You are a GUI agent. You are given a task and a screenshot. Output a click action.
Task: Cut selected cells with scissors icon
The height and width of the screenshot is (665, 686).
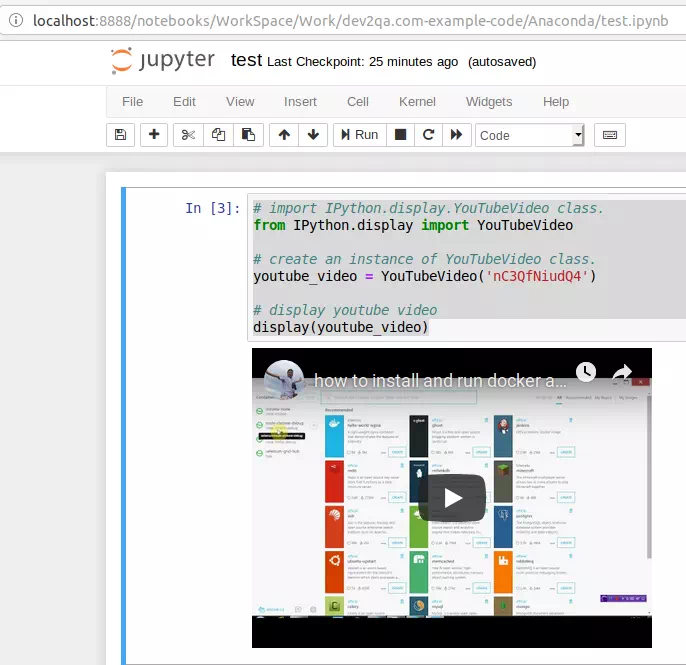(x=188, y=135)
